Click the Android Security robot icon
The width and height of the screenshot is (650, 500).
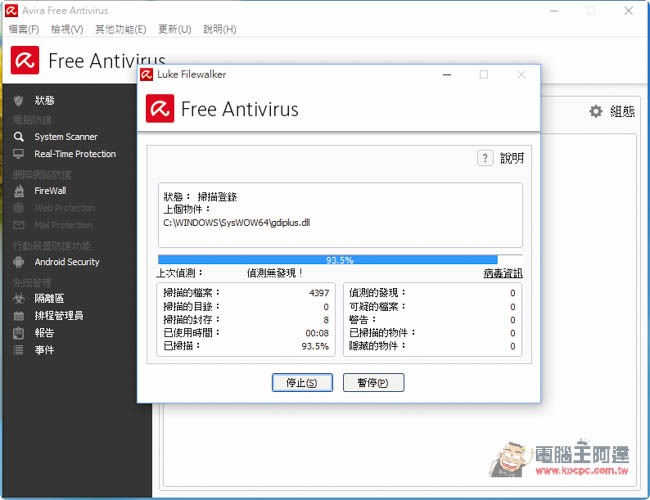point(19,262)
